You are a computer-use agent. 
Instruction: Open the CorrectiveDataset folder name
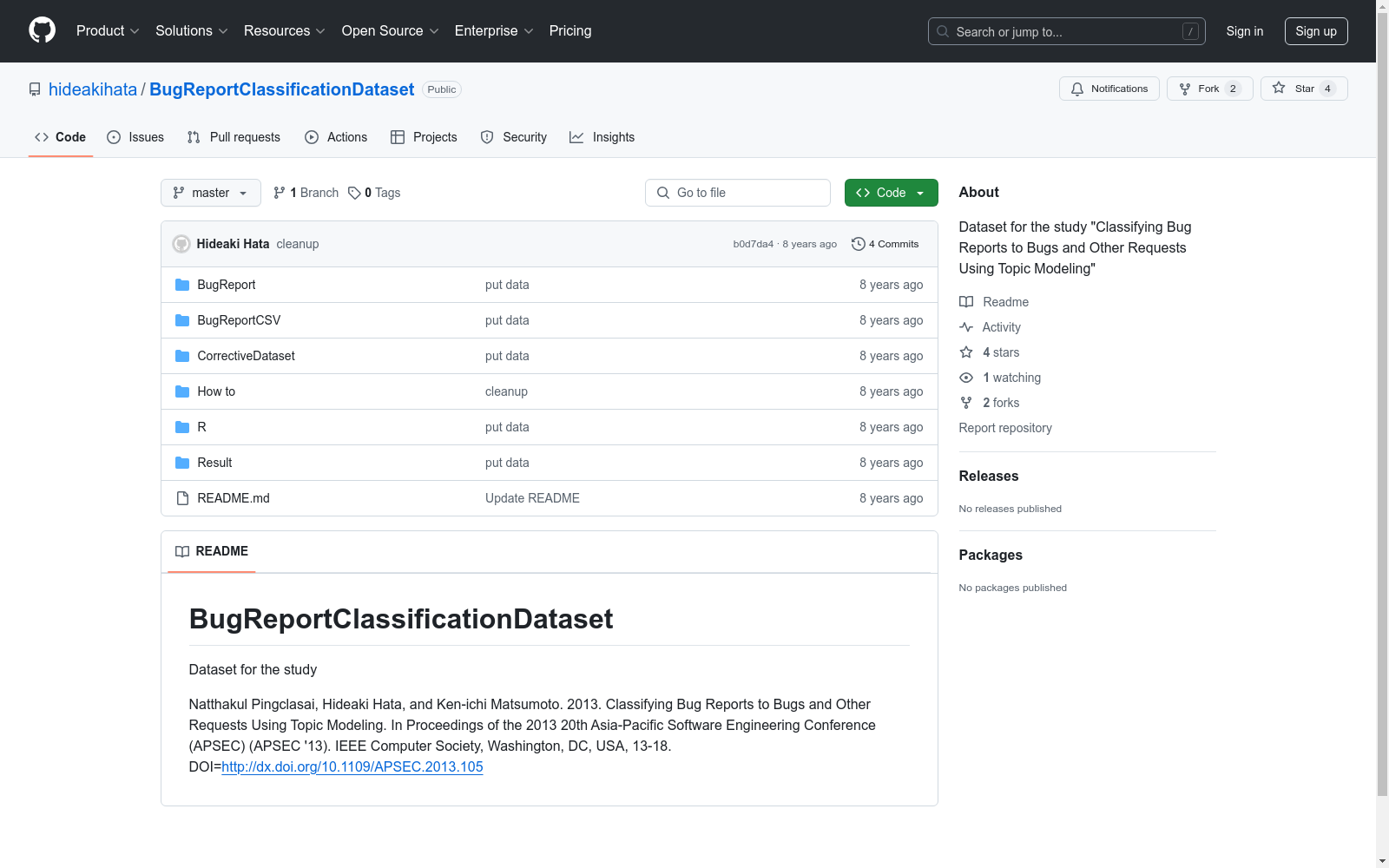pyautogui.click(x=247, y=356)
